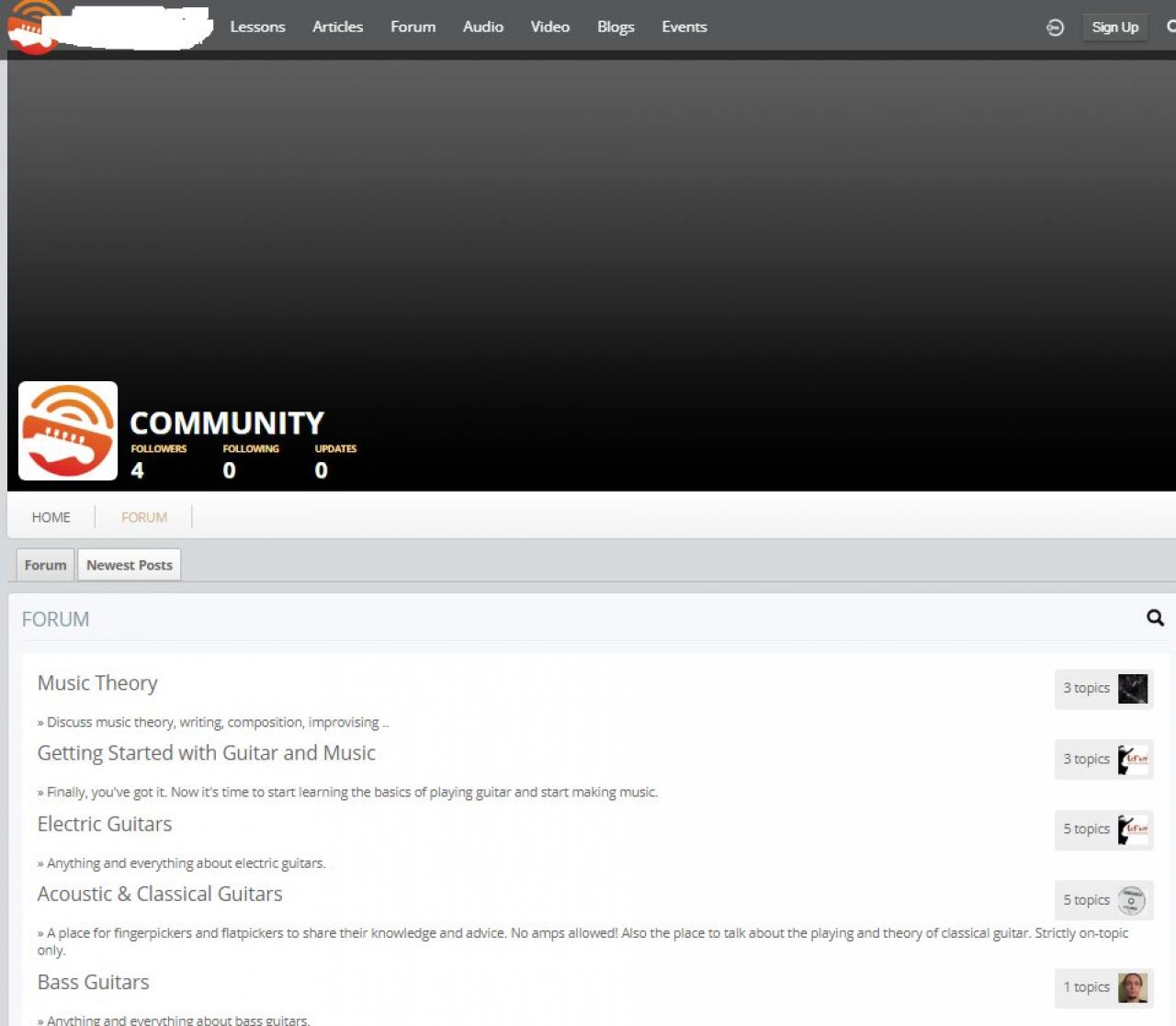
Task: Select the FORUM profile tab
Action: pos(144,517)
